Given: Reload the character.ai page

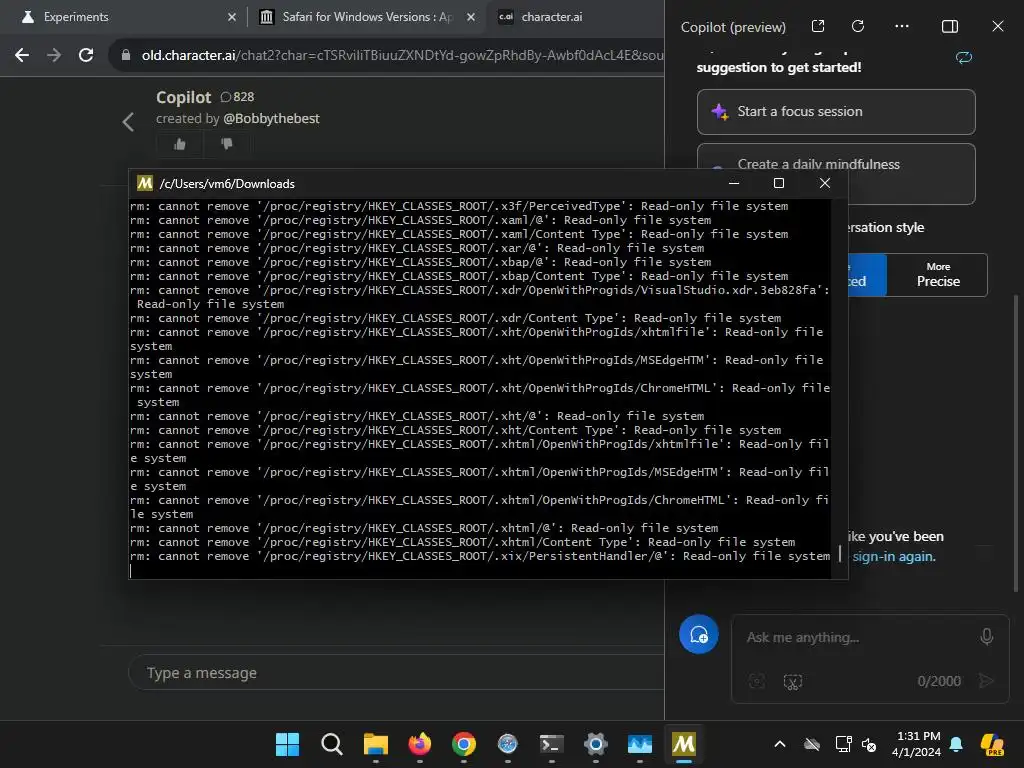Looking at the screenshot, I should pyautogui.click(x=86, y=56).
